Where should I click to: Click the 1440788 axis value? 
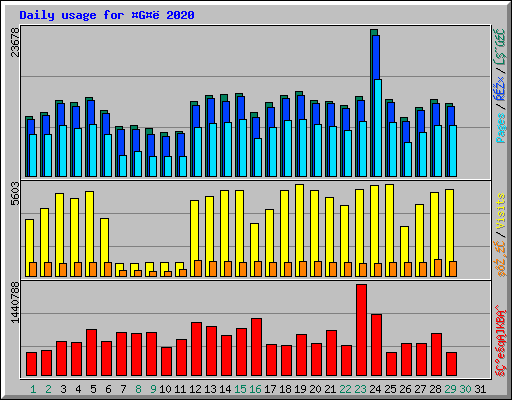point(15,303)
